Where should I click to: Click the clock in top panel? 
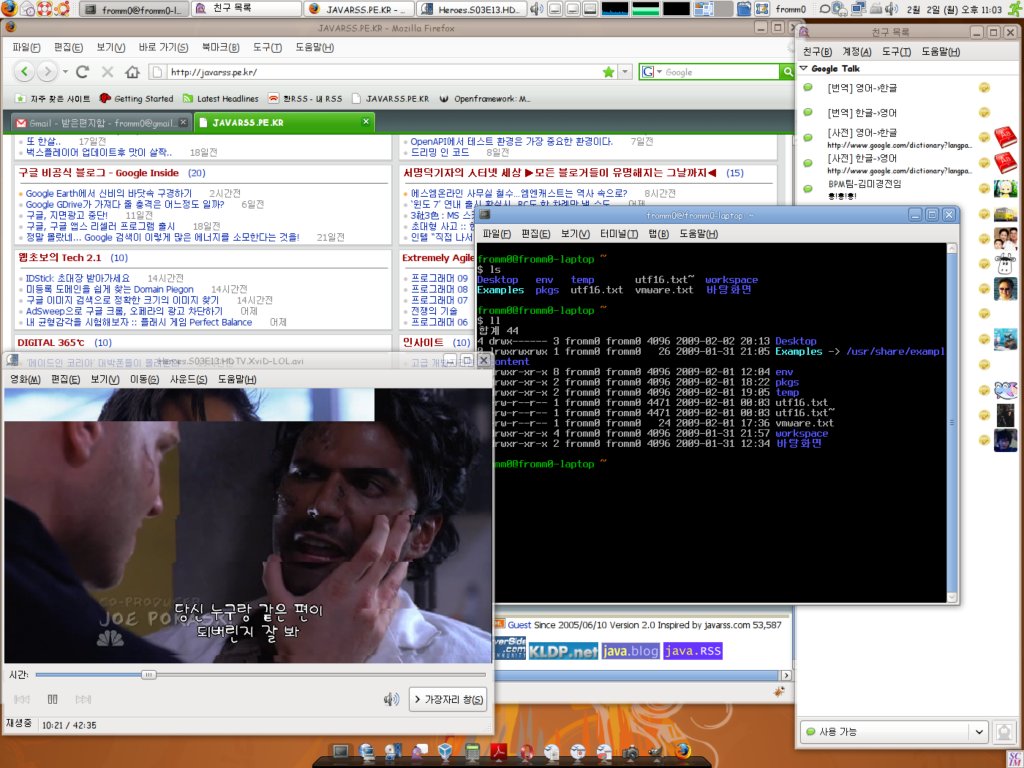(x=954, y=9)
